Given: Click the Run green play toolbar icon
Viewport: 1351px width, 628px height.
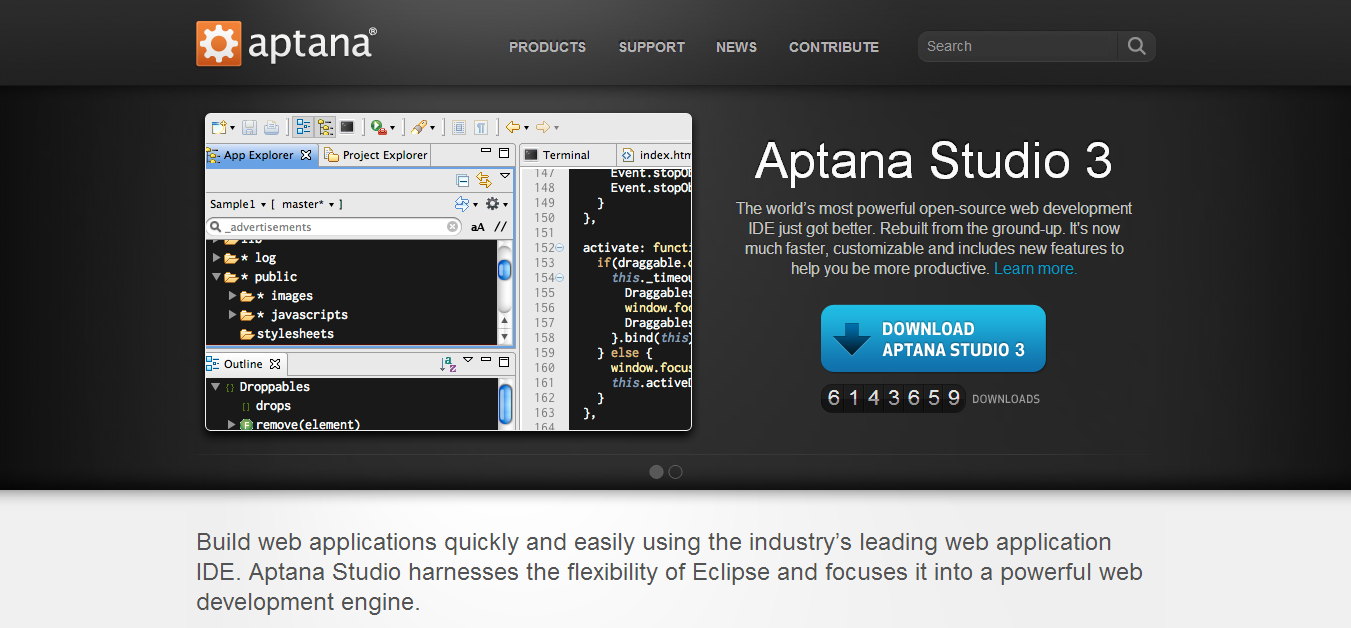Looking at the screenshot, I should coord(378,127).
